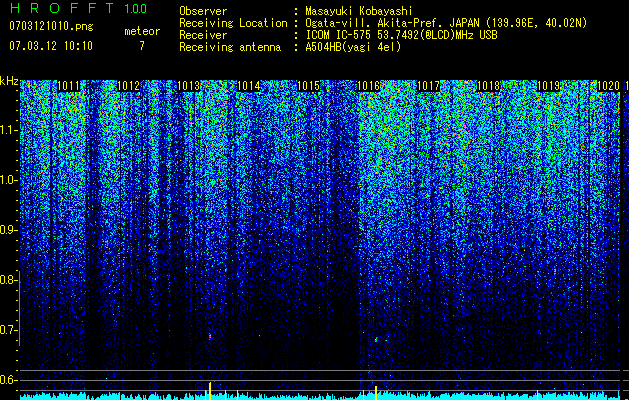
Task: Click the Observer field label
Action: point(203,11)
